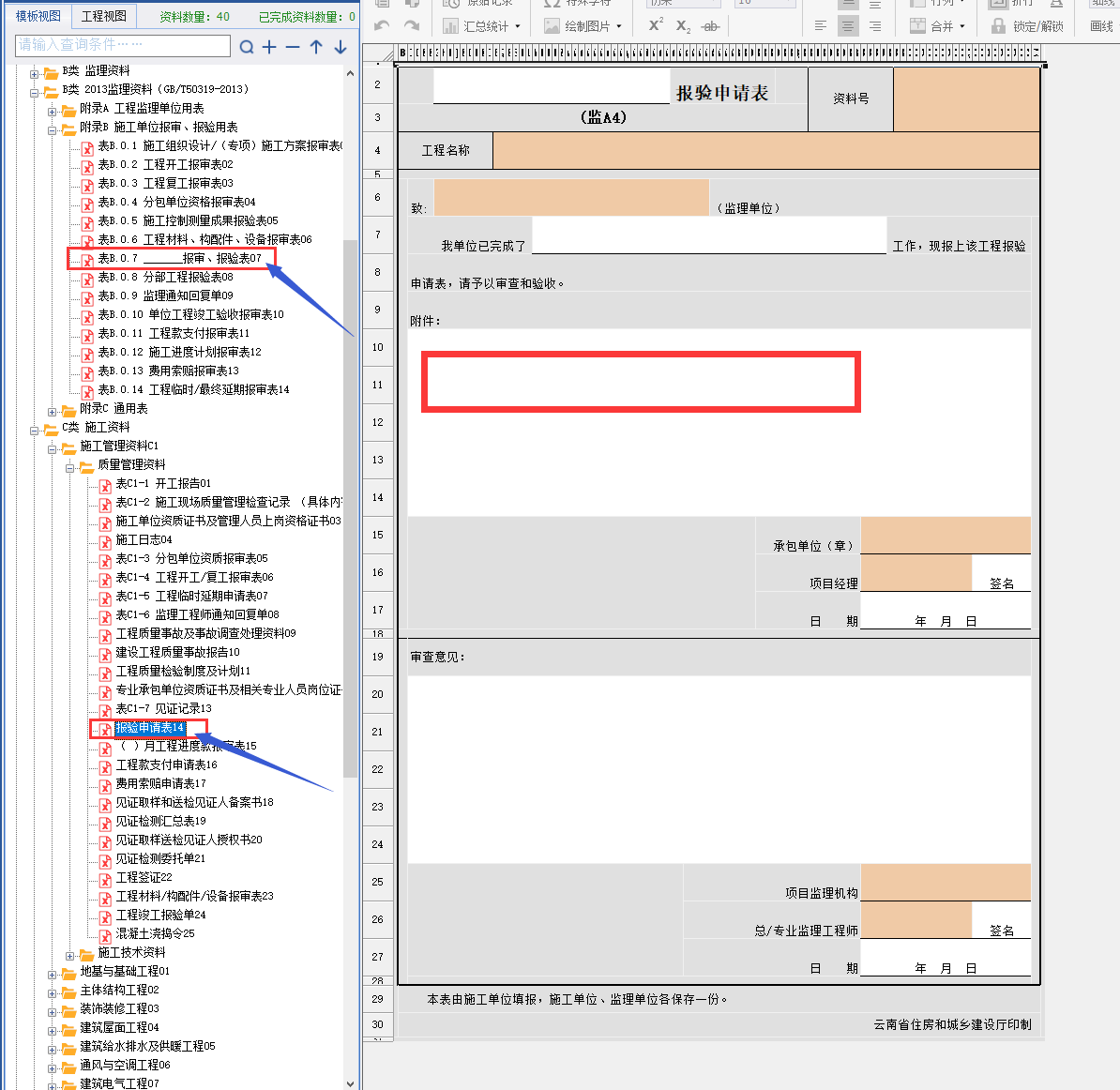Viewport: 1120px width, 1090px height.
Task: Switch to the 工程视图 tab
Action: (103, 16)
